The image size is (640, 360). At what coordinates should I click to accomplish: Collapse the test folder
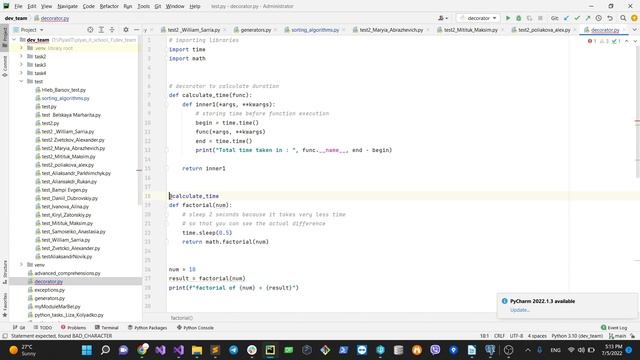coord(22,81)
